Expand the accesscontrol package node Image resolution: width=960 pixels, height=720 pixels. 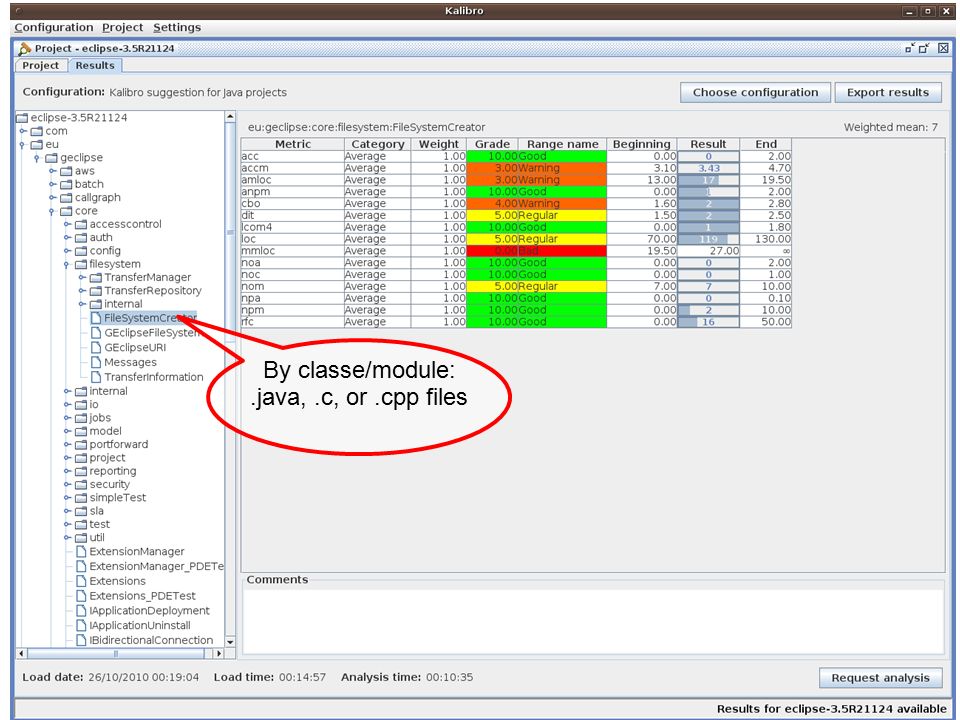coord(67,224)
